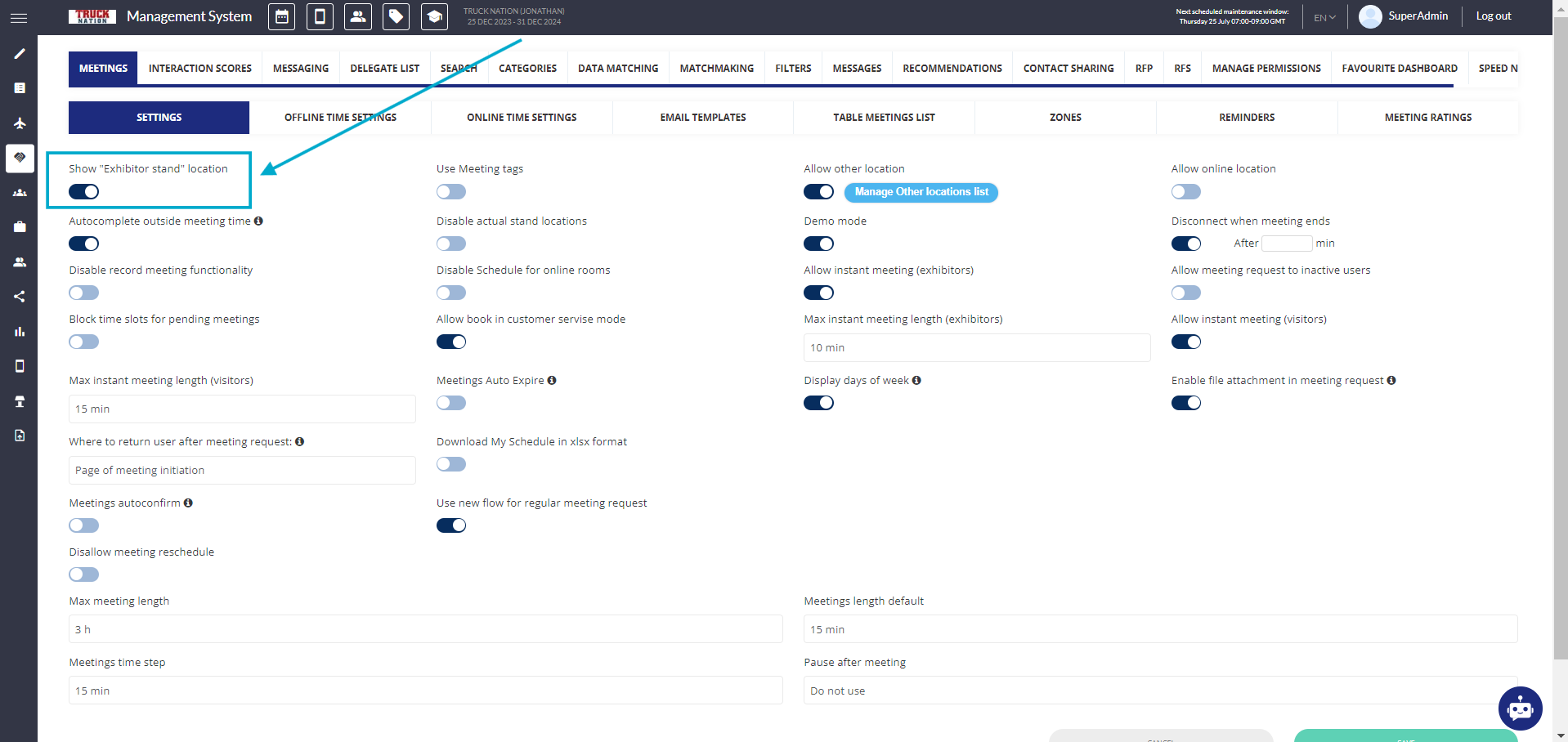1568x742 pixels.
Task: Open the Max meeting length dropdown
Action: 425,629
